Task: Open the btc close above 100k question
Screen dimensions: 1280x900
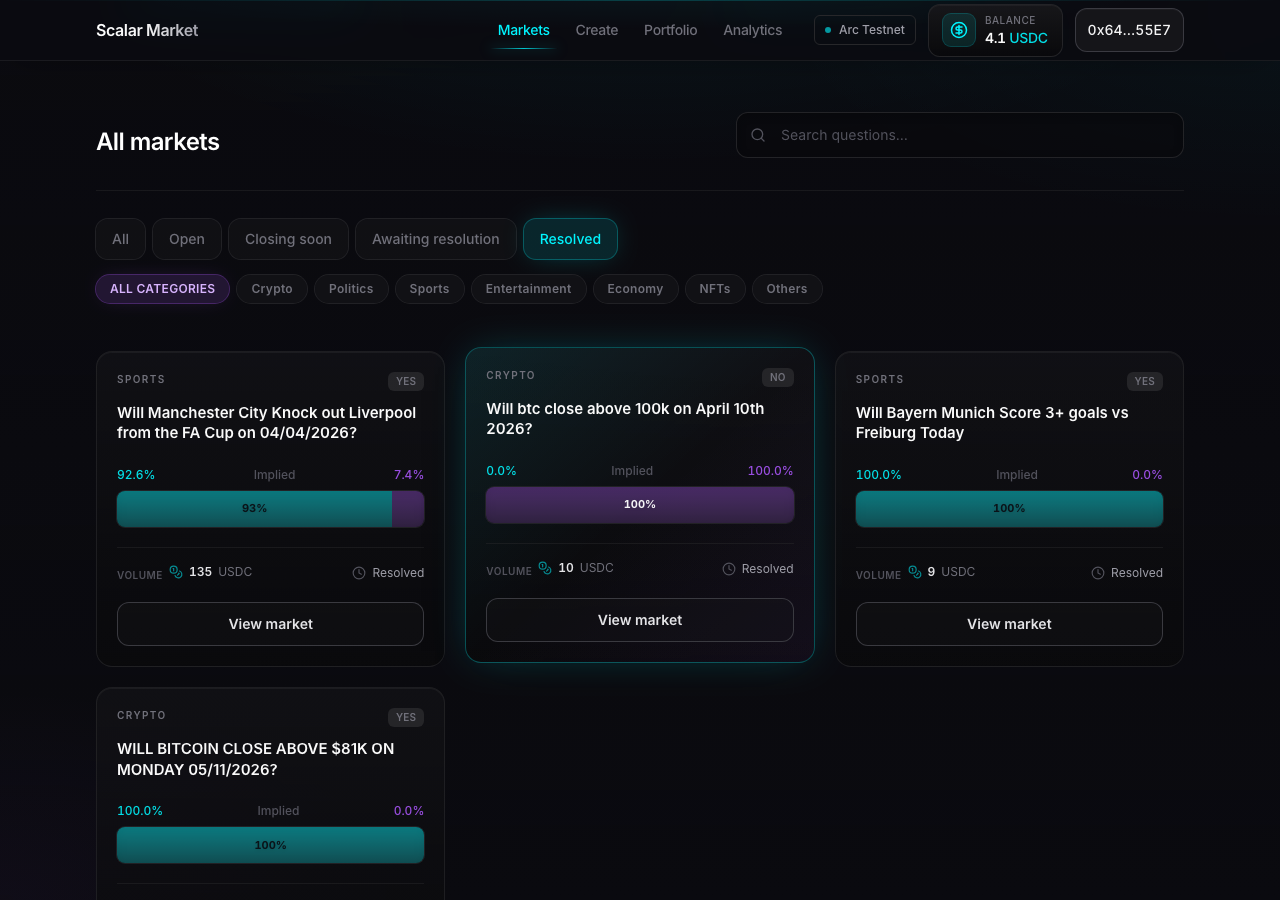Action: 625,419
